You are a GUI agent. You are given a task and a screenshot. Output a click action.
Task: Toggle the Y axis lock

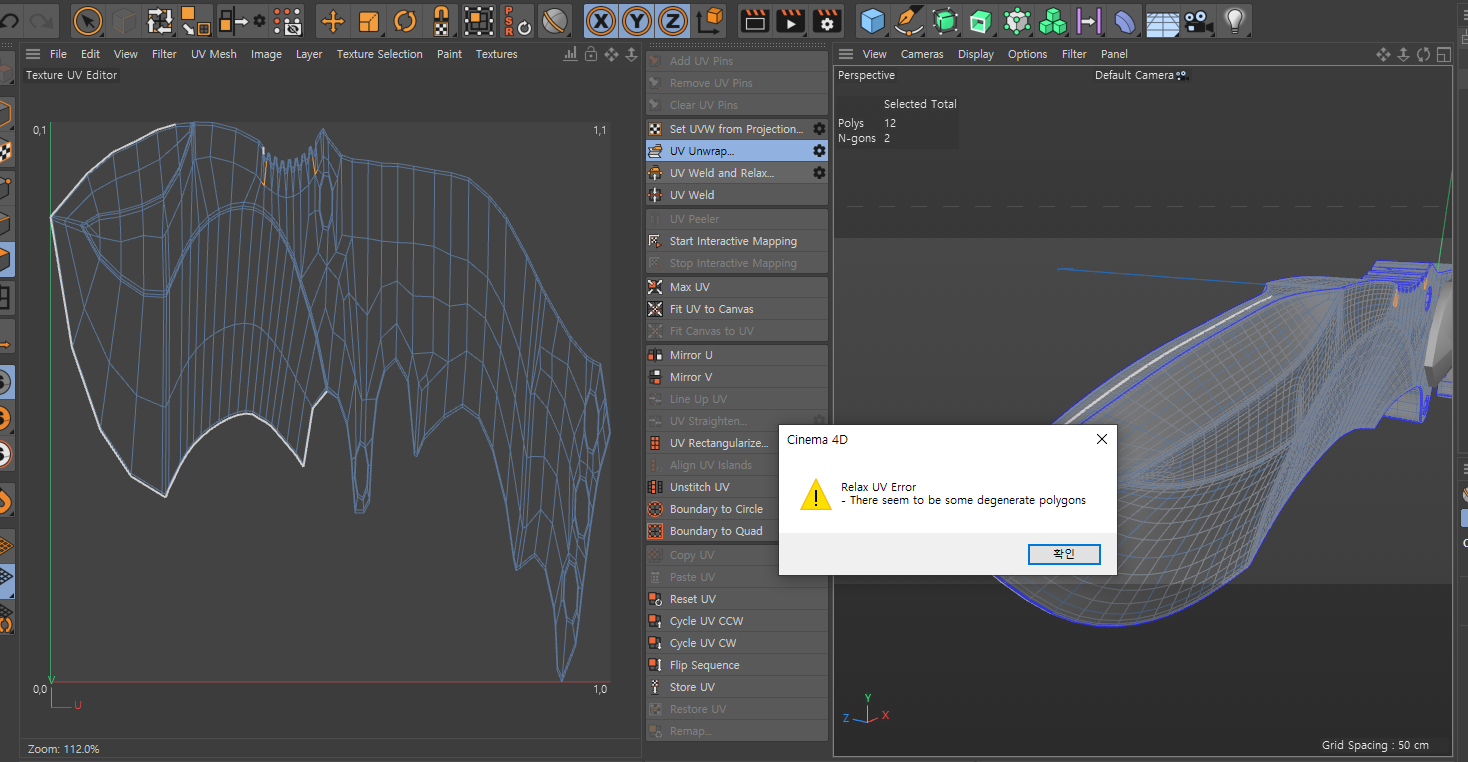[637, 20]
